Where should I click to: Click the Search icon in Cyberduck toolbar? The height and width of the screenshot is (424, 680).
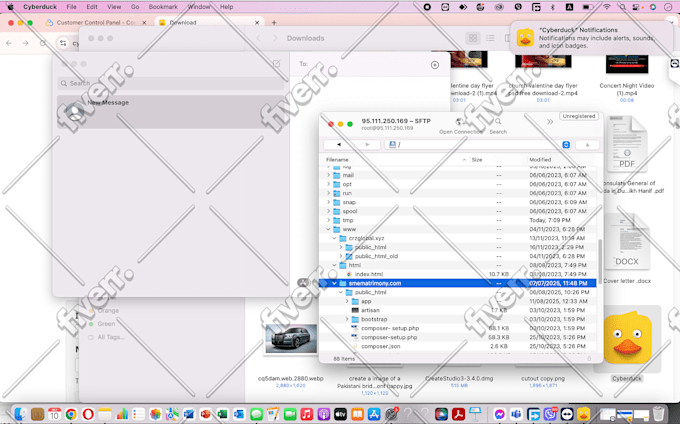click(x=498, y=122)
